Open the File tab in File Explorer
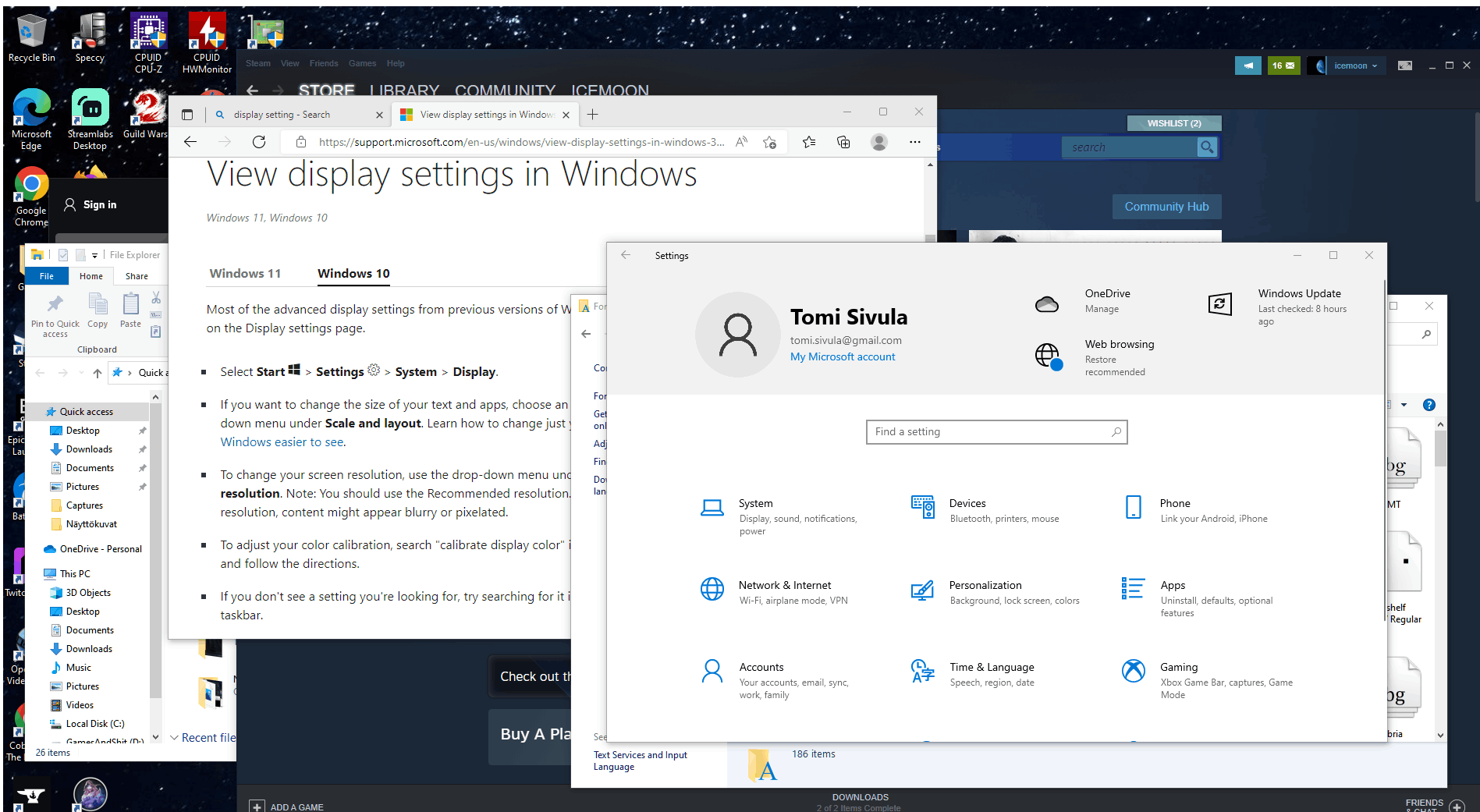The height and width of the screenshot is (812, 1480). click(47, 276)
